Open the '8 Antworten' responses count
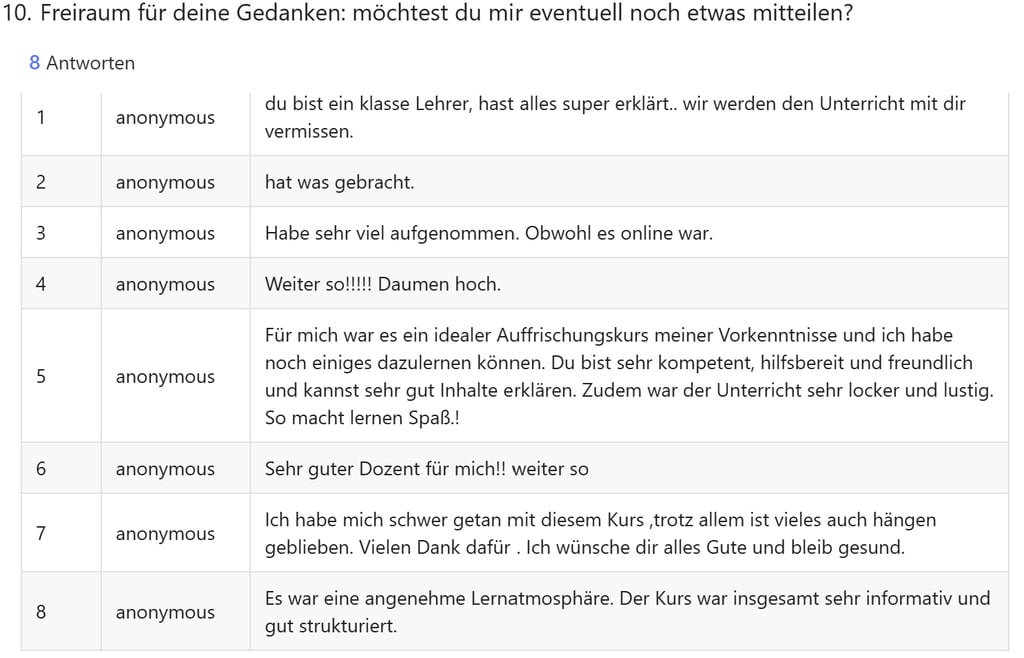1024x658 pixels. [x=82, y=63]
